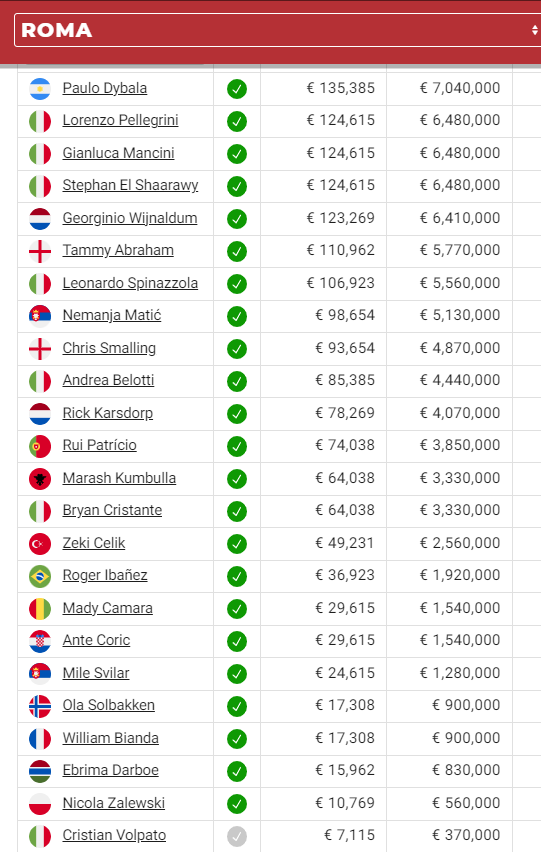This screenshot has width=541, height=852.
Task: Click Serbia flag beside Nemanja Matić
Action: click(40, 316)
